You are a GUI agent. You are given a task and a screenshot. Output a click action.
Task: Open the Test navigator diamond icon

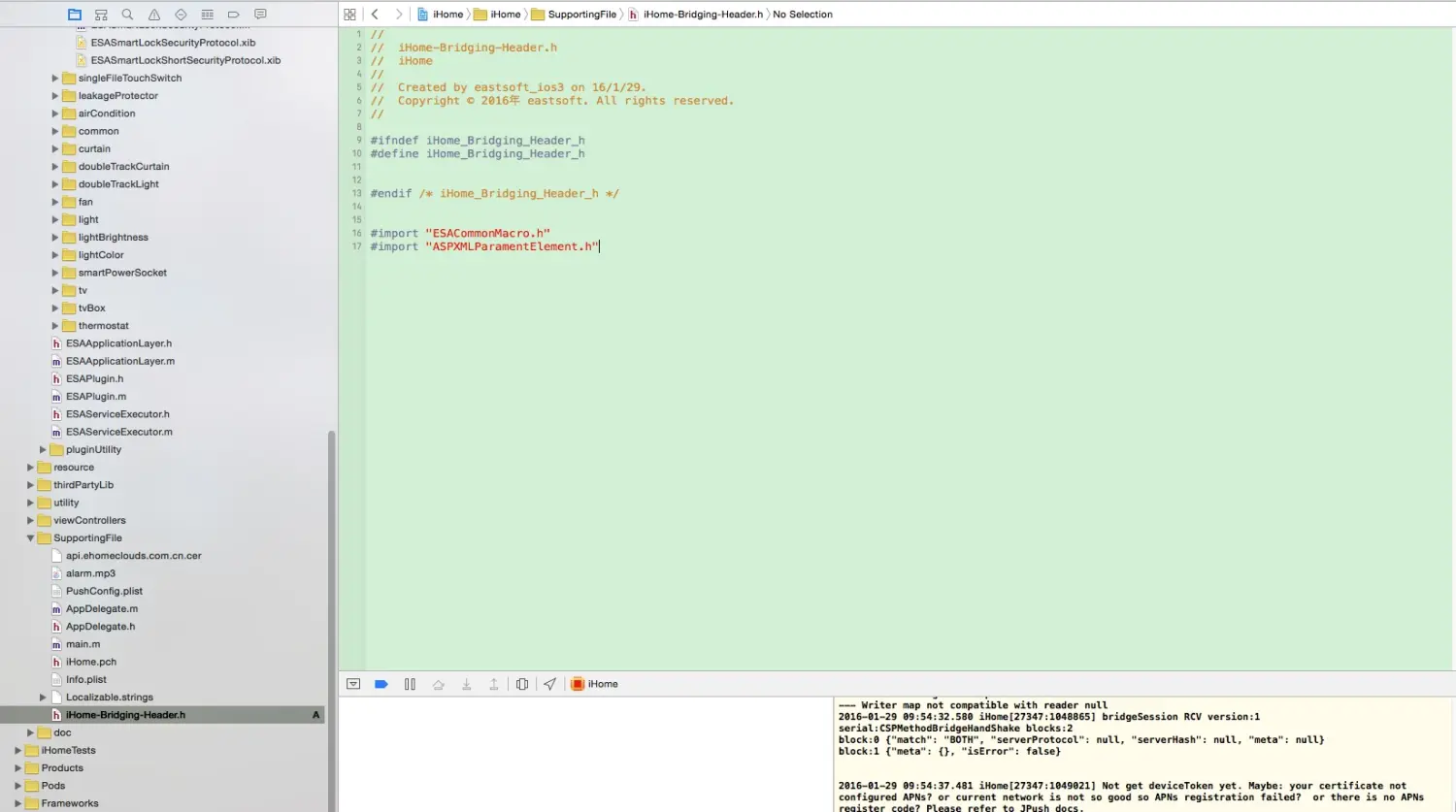[181, 15]
